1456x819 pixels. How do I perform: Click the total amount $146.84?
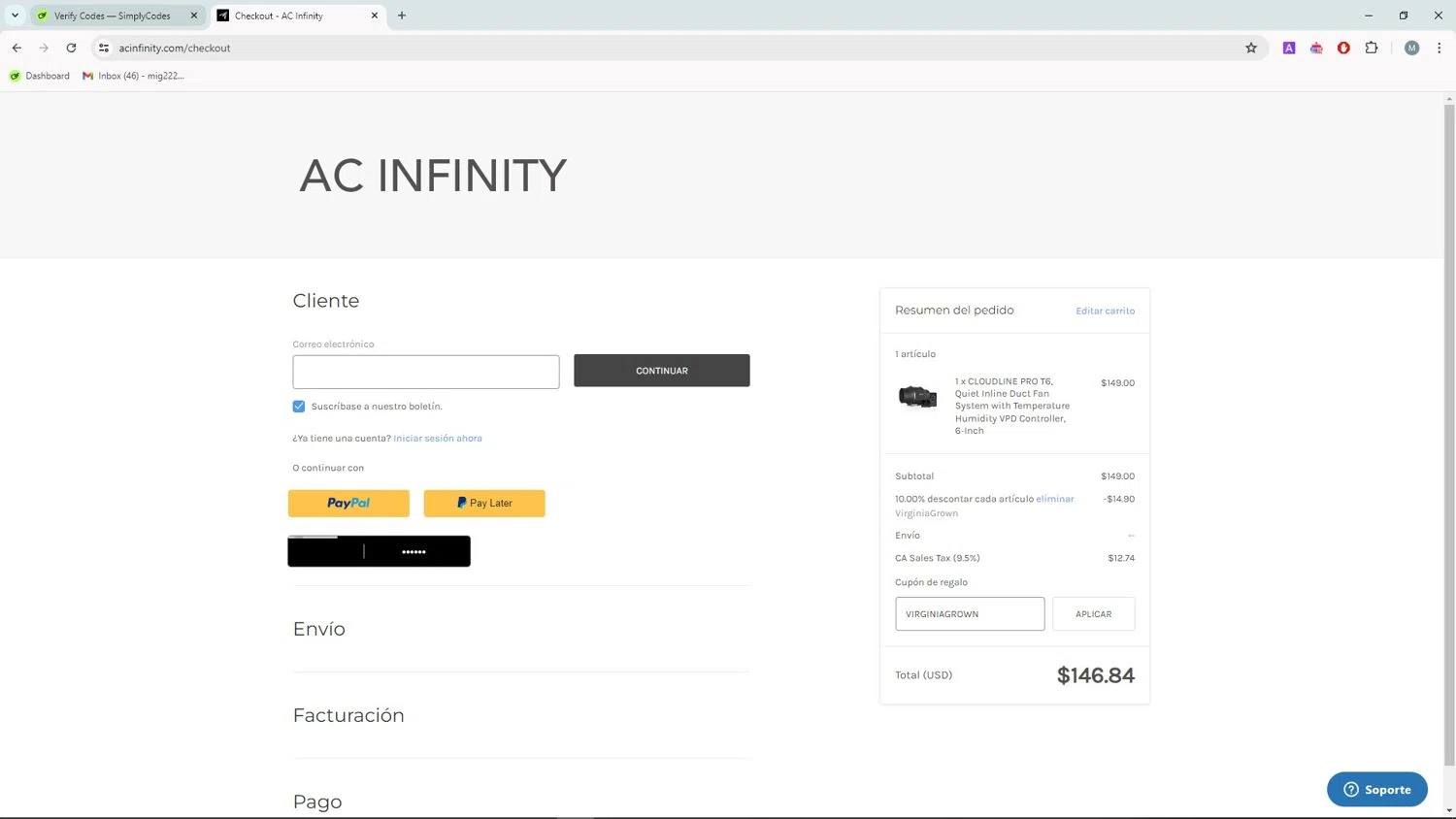(x=1095, y=675)
